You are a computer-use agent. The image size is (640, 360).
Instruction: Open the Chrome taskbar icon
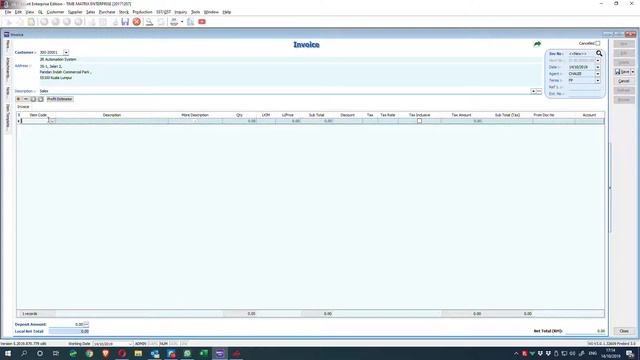89,353
